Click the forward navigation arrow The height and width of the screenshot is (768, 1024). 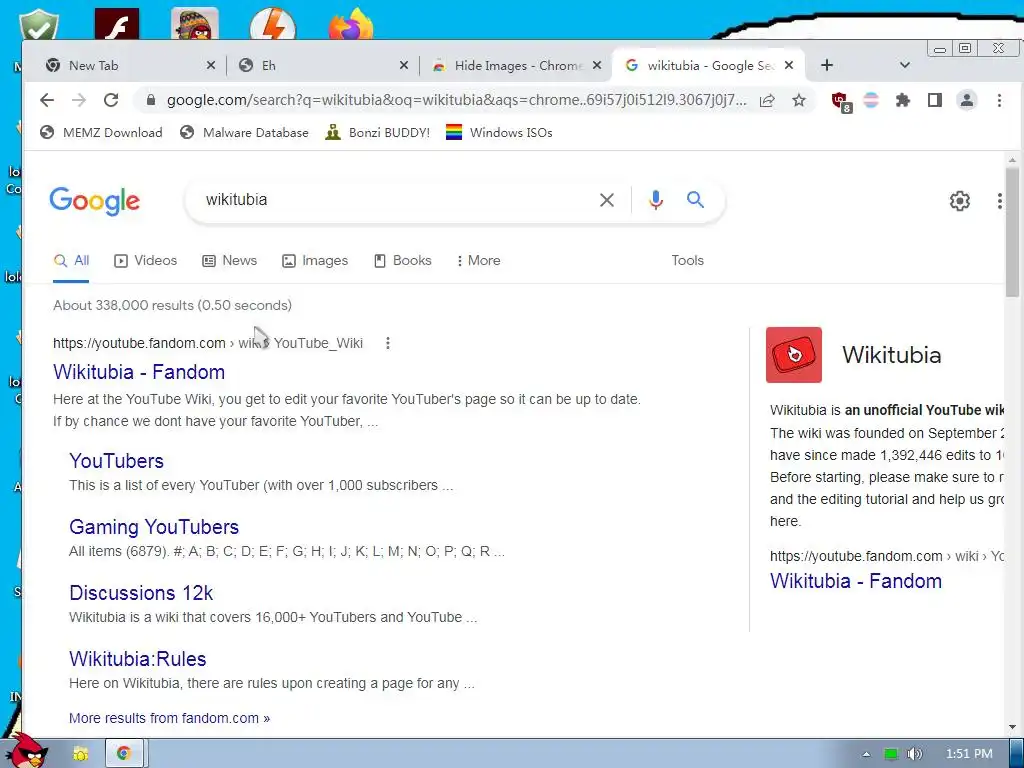pos(79,100)
